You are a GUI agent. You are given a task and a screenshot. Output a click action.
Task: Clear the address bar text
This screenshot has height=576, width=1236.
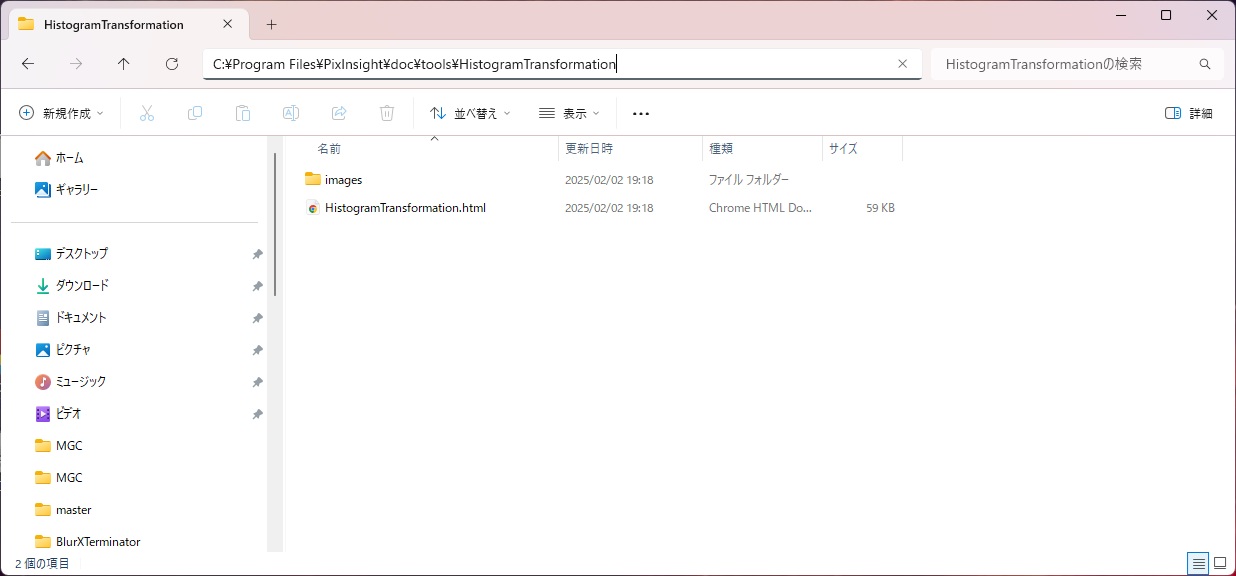pos(903,64)
